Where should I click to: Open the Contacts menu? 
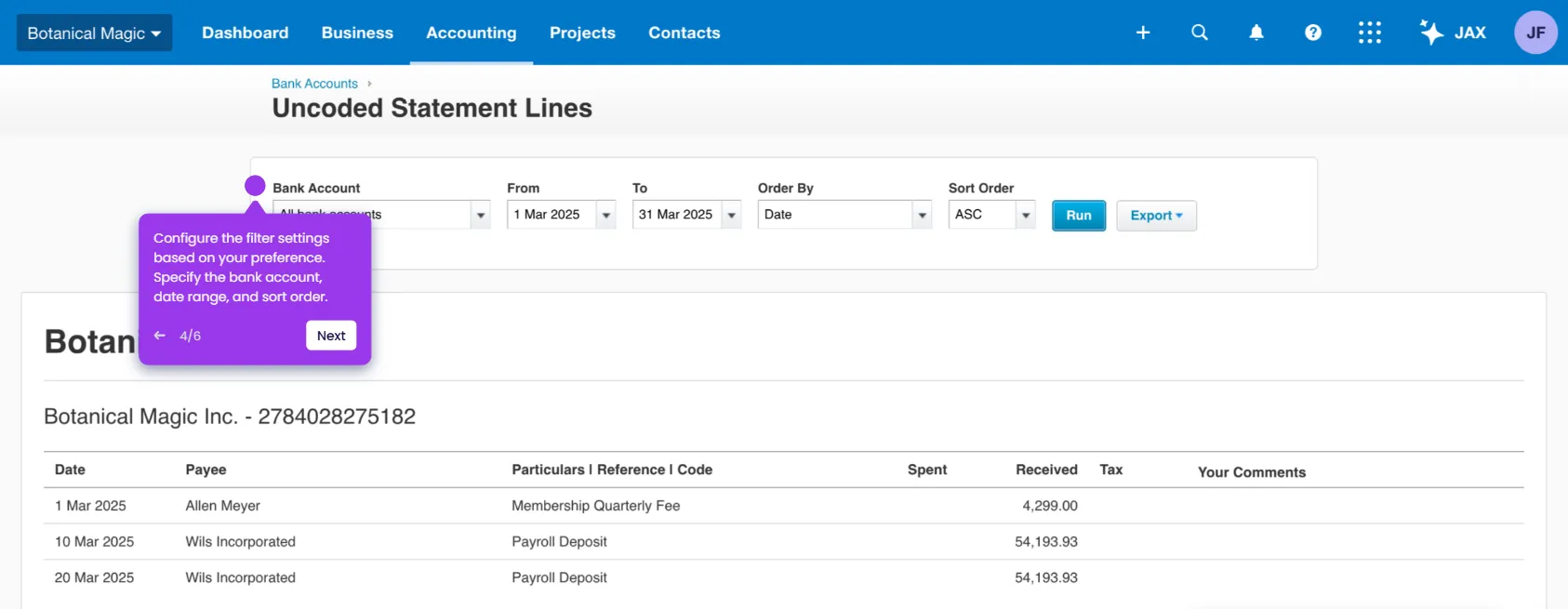pos(684,33)
